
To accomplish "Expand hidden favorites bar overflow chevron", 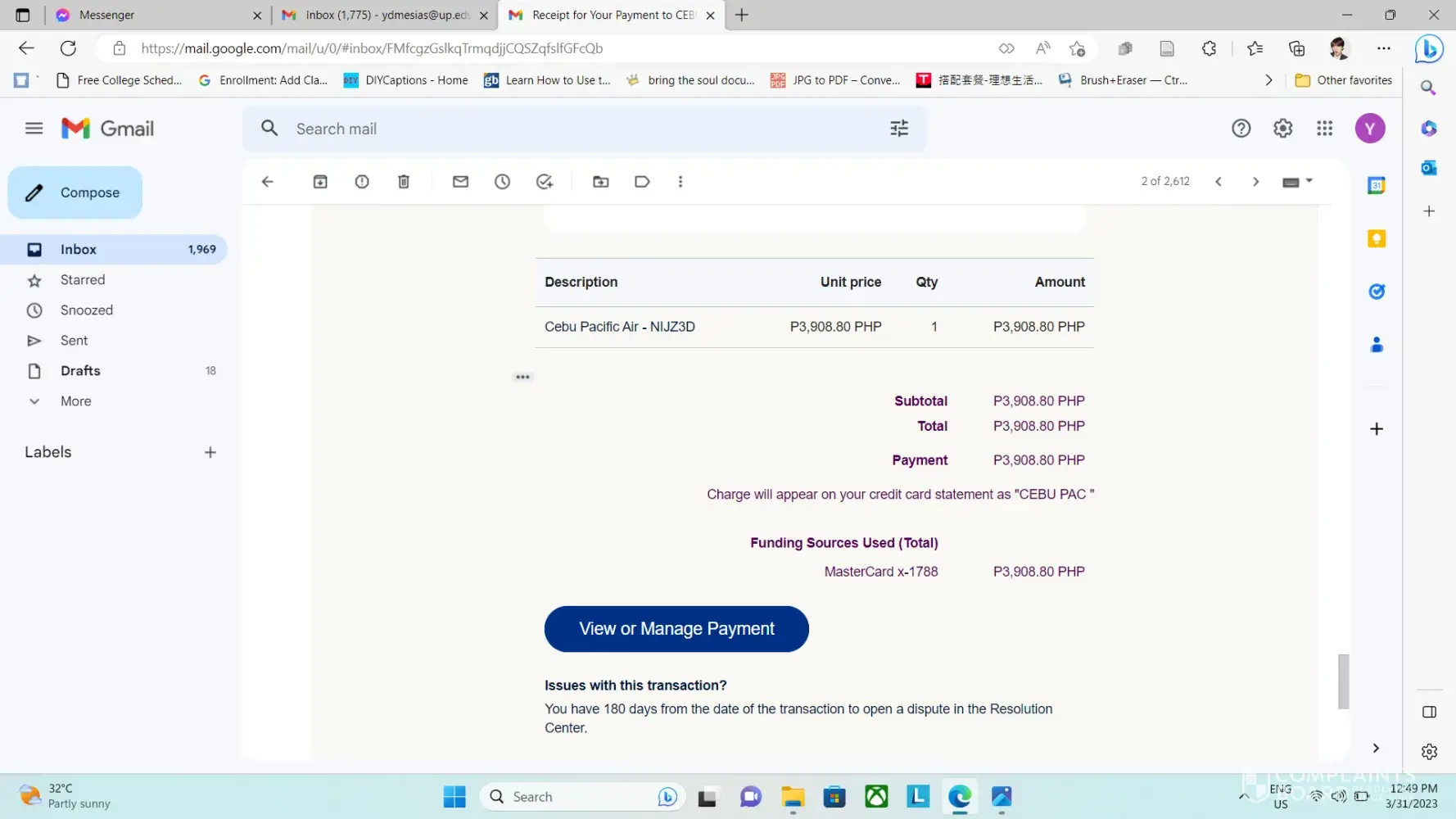I will pyautogui.click(x=1268, y=80).
